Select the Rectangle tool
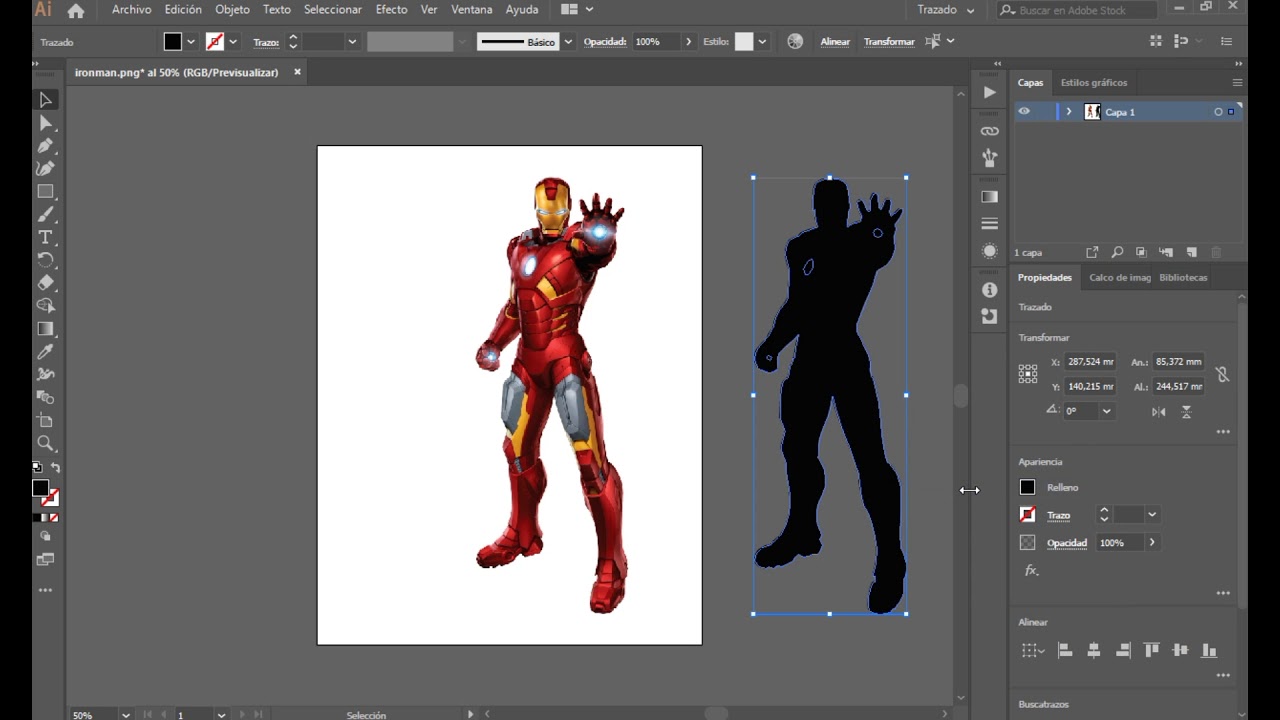 coord(45,192)
